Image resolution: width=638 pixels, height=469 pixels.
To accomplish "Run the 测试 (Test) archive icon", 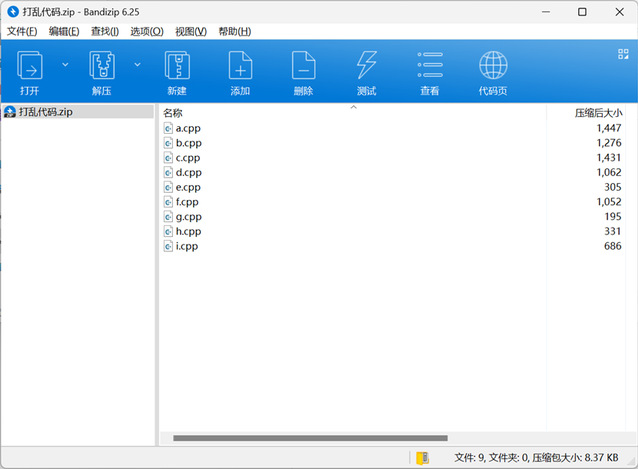I will click(366, 67).
